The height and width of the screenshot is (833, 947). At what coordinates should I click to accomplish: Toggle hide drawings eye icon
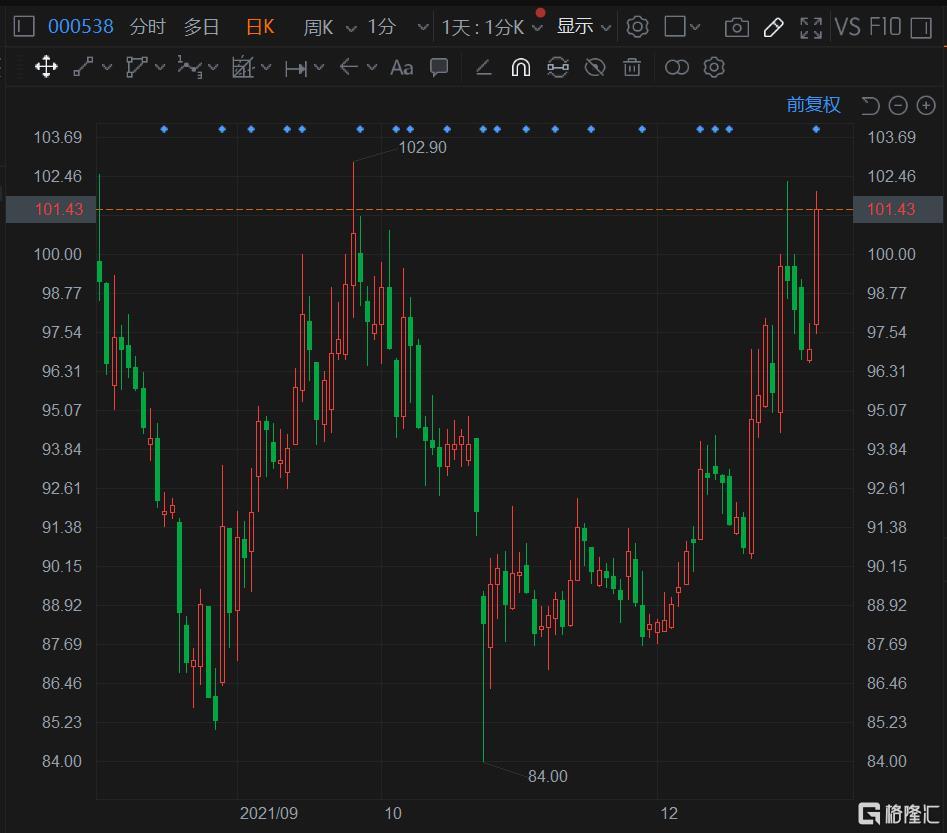(595, 67)
